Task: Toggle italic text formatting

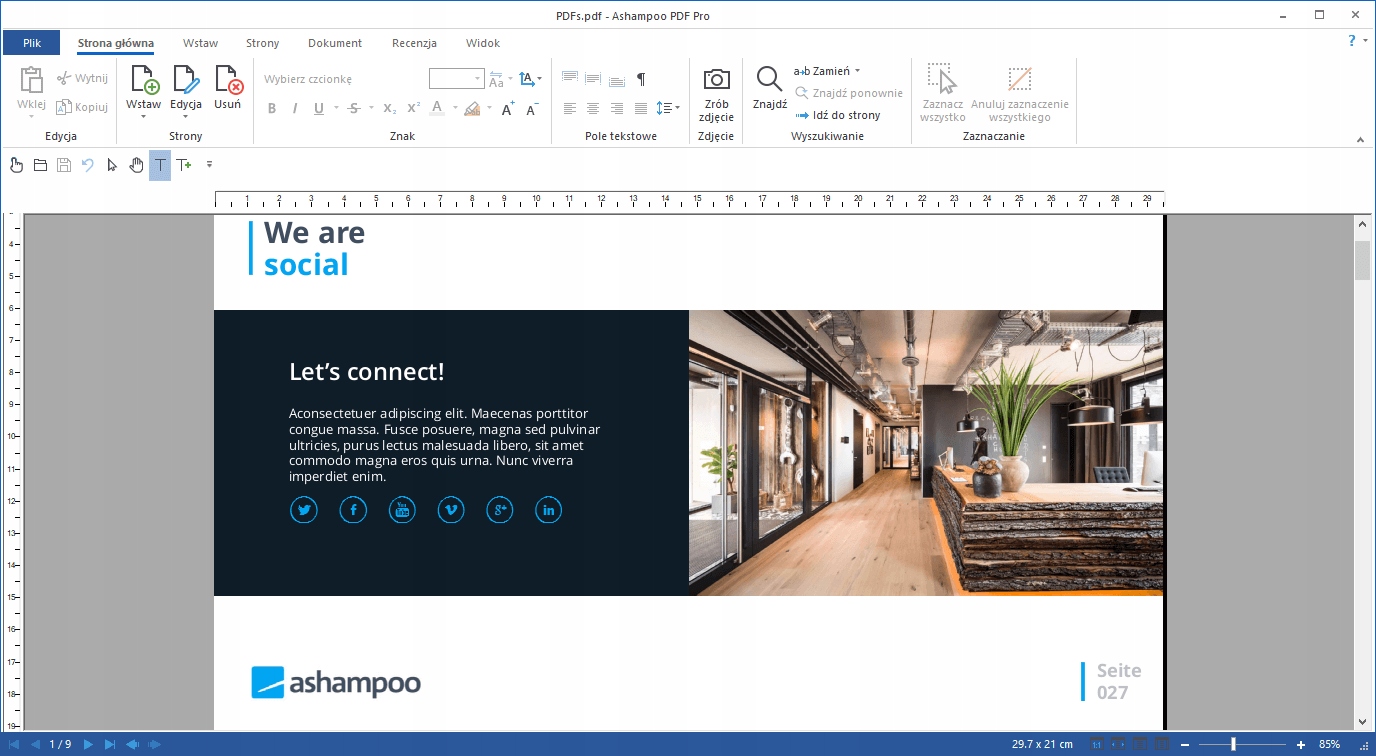Action: point(295,109)
